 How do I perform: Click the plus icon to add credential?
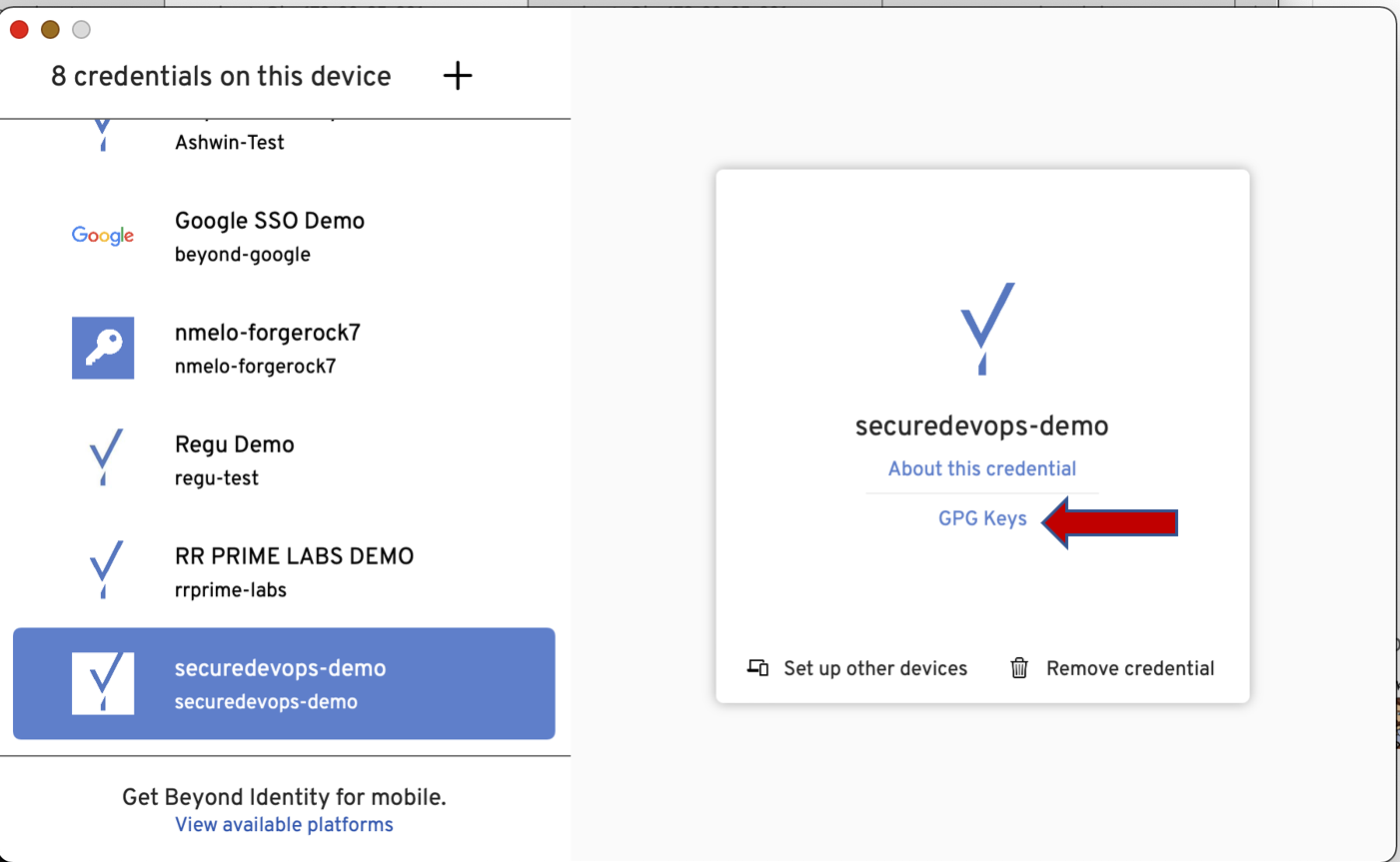tap(458, 76)
